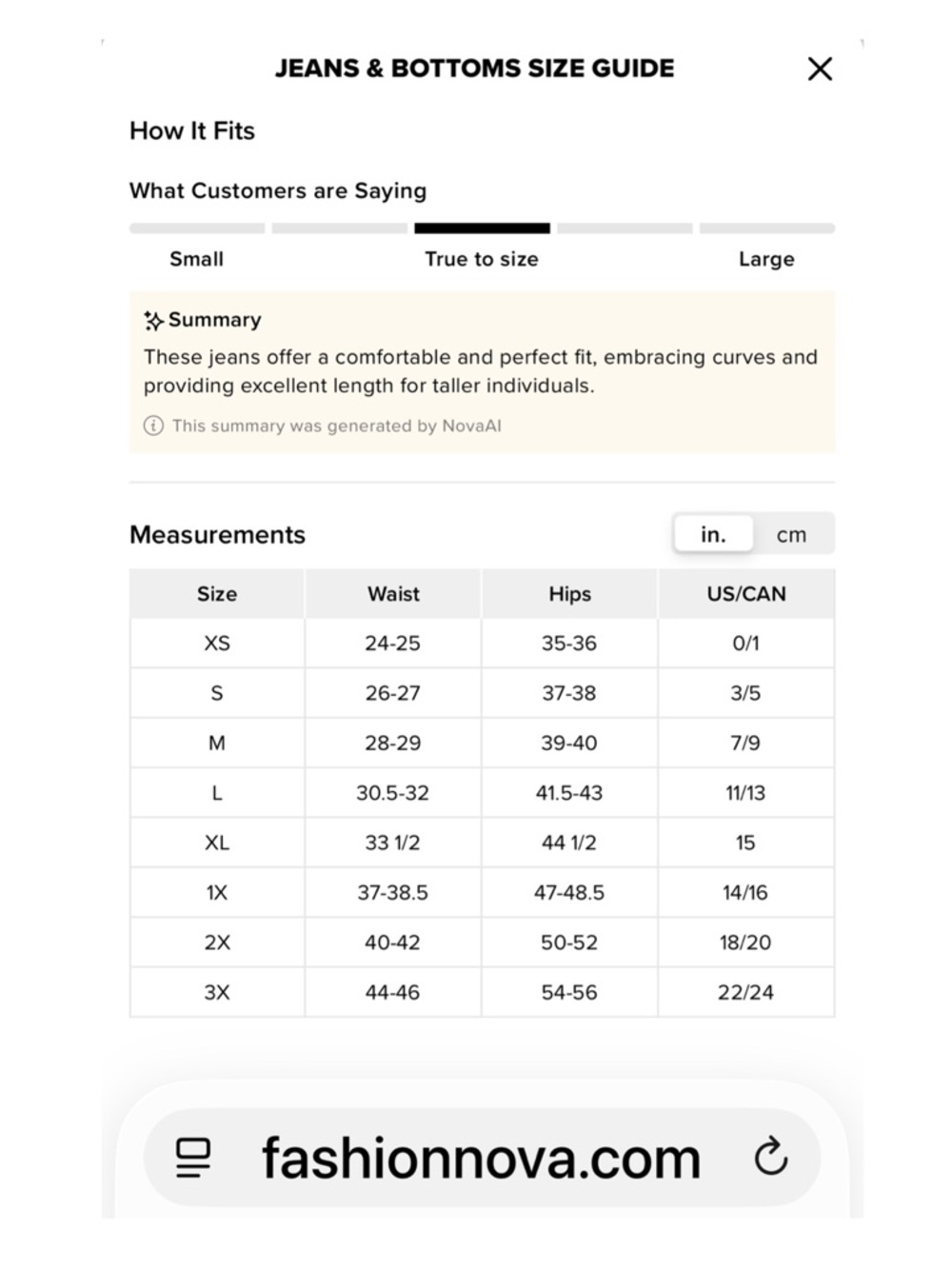The height and width of the screenshot is (1269, 952).
Task: Click the browser reload icon
Action: click(770, 1157)
